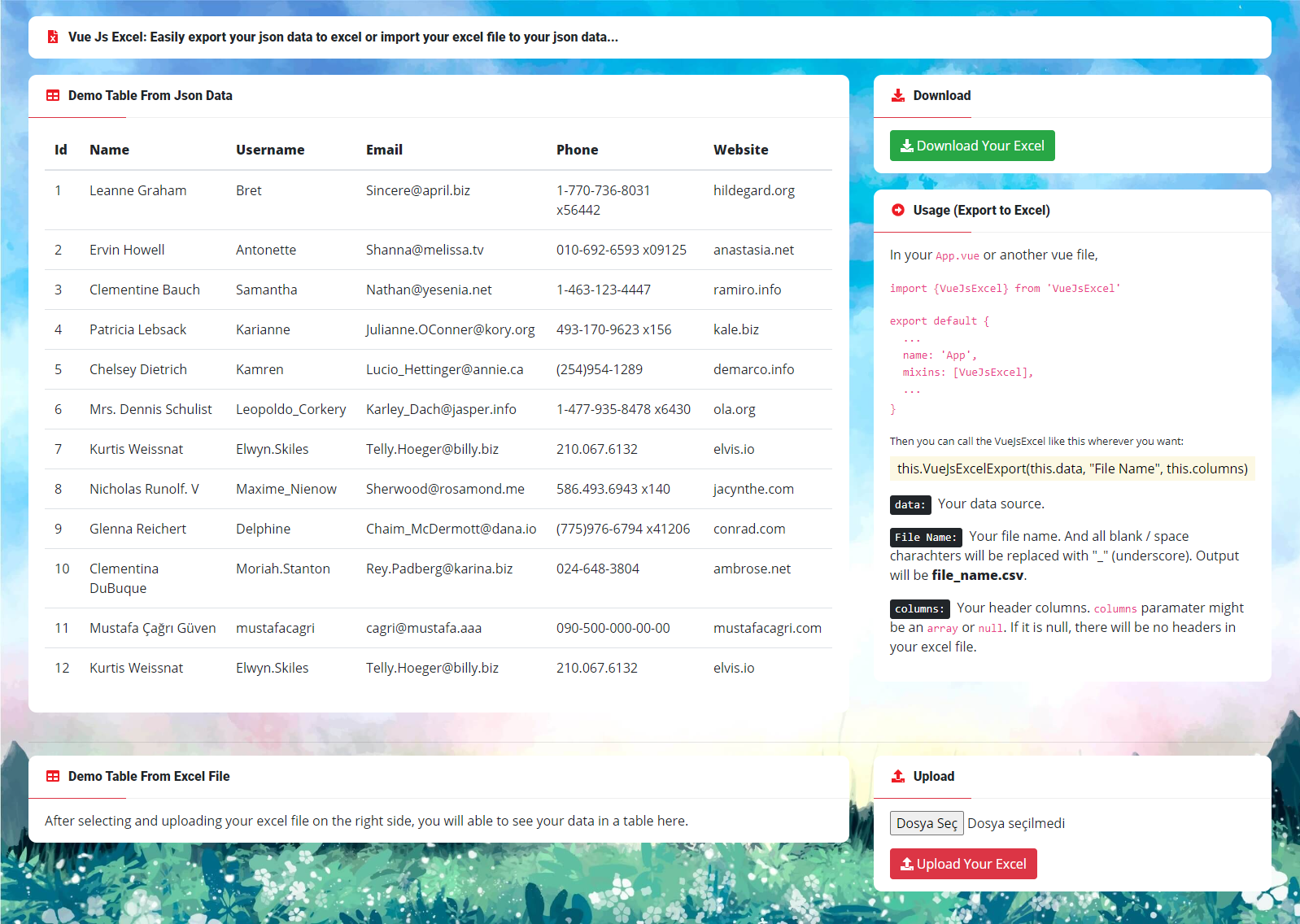Click the website mustafacagri.com
Screen dimensions: 1300x924
click(767, 628)
